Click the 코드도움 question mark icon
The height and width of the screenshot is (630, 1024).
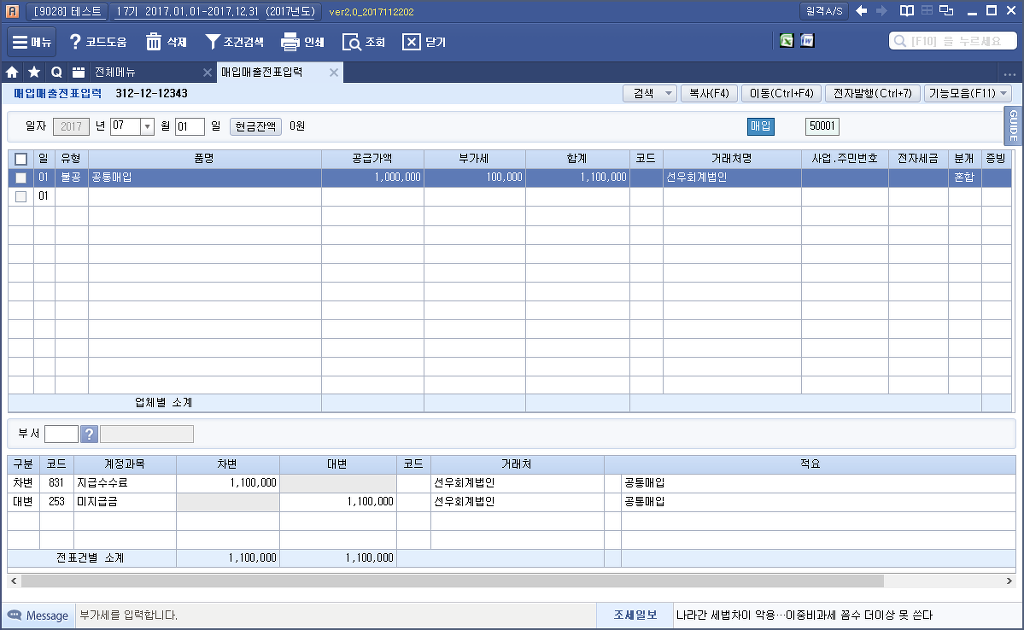tap(75, 42)
